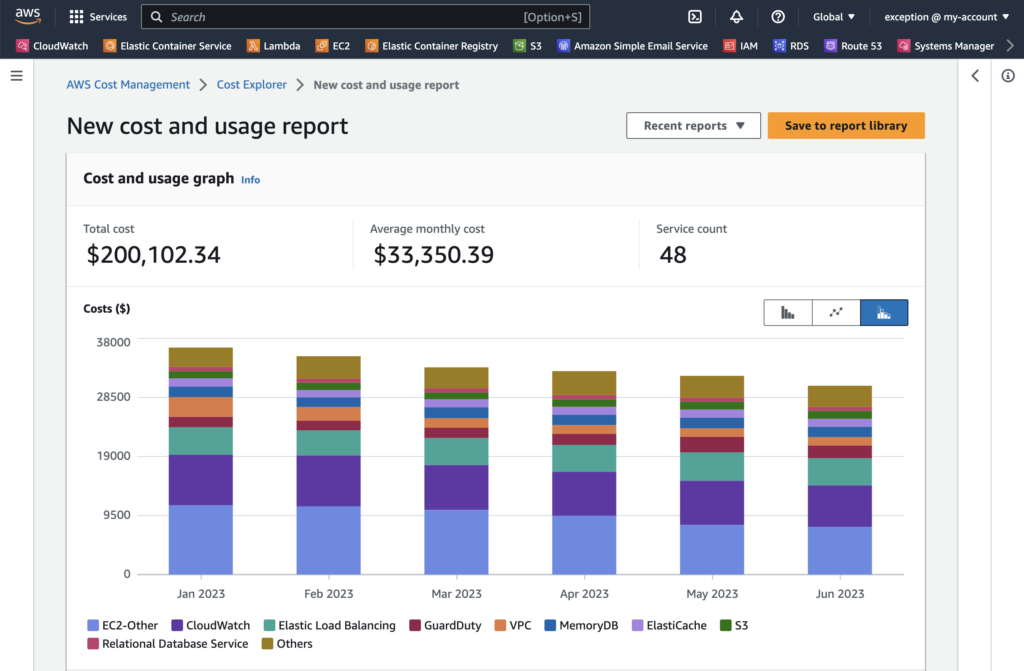Open Elastic Container Registry shortcut
Image resolution: width=1024 pixels, height=671 pixels.
pyautogui.click(x=432, y=46)
